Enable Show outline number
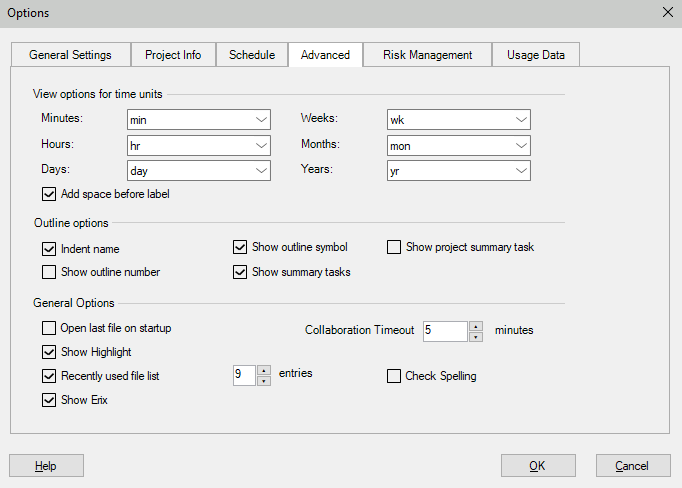 tap(49, 272)
